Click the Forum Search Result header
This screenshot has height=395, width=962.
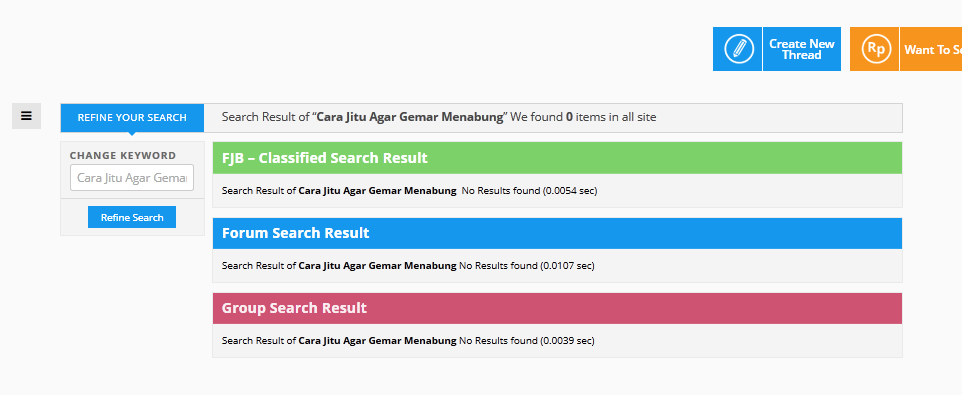(x=557, y=233)
